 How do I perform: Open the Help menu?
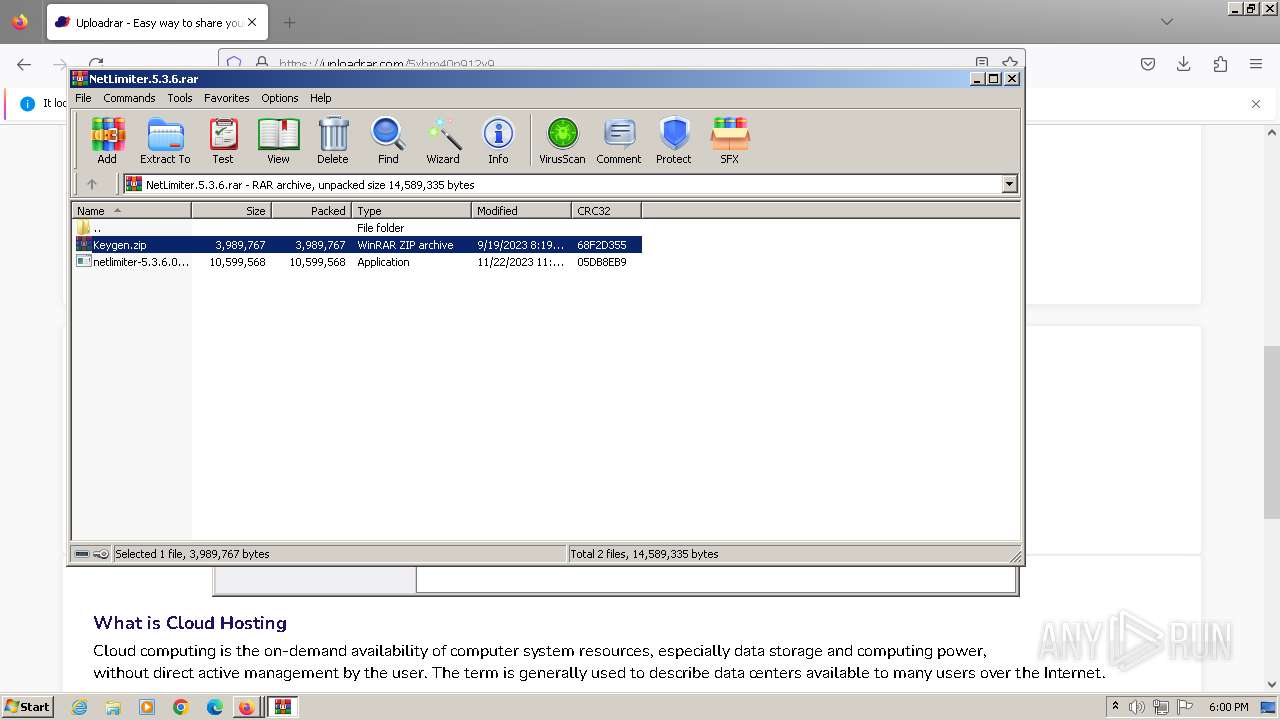[x=320, y=98]
